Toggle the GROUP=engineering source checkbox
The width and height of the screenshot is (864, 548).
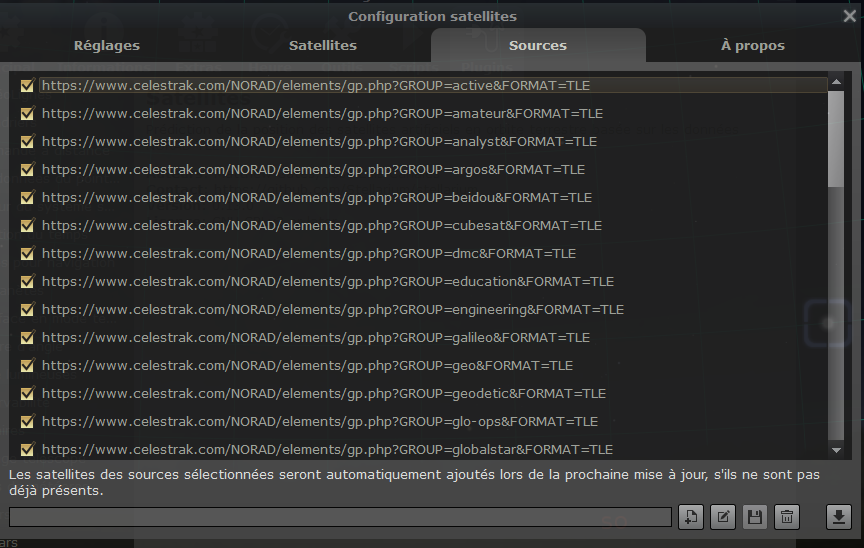(x=27, y=310)
